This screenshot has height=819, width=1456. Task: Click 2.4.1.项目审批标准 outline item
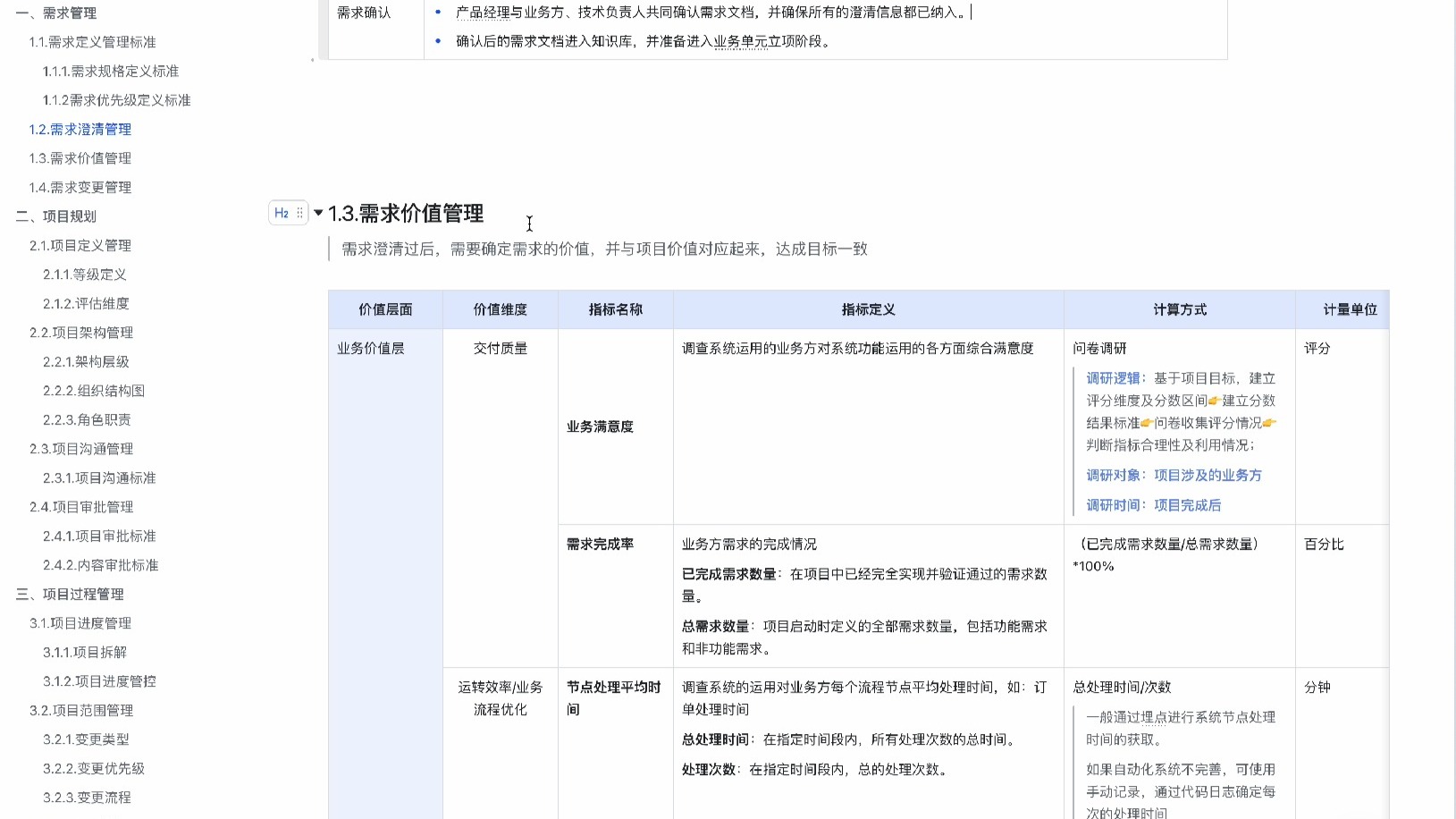click(x=98, y=536)
